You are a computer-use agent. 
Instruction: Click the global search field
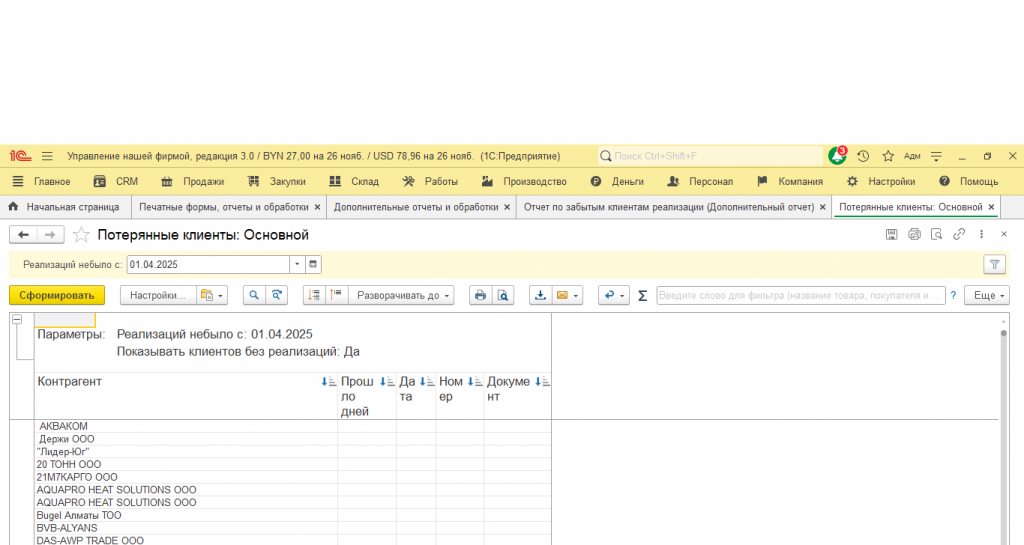pos(711,156)
